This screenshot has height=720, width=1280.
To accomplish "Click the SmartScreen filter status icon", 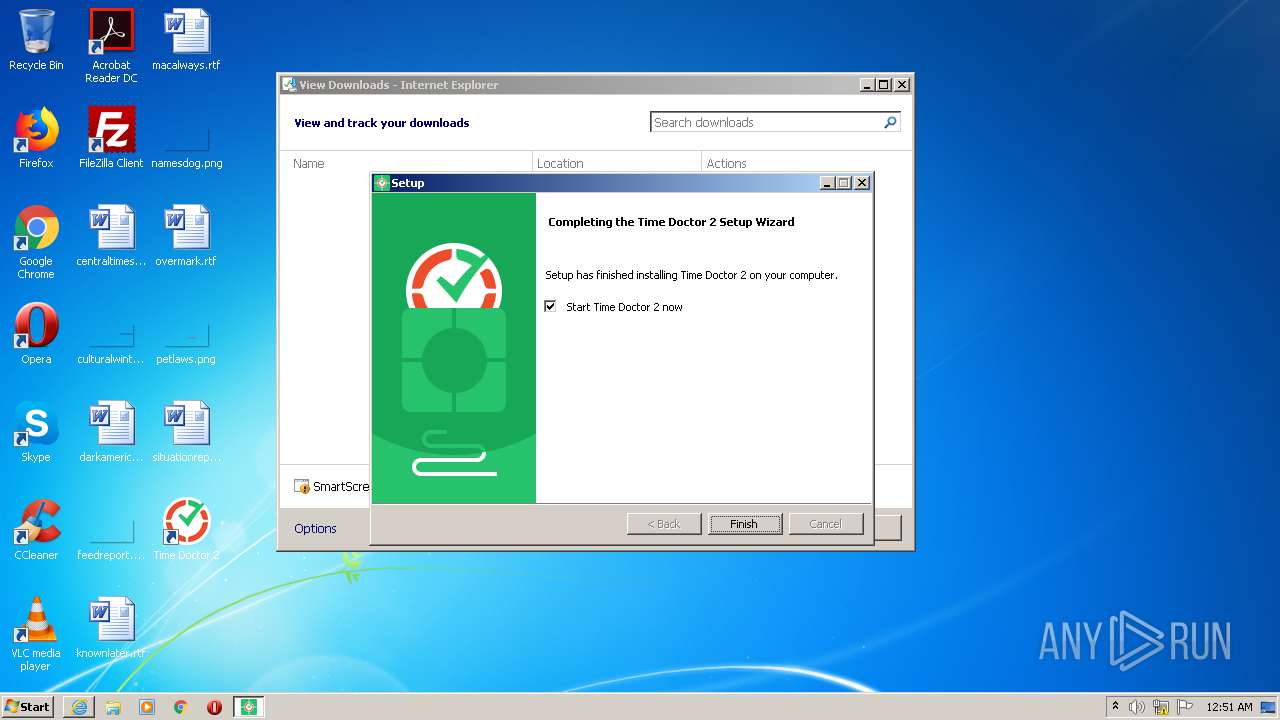I will pos(302,487).
